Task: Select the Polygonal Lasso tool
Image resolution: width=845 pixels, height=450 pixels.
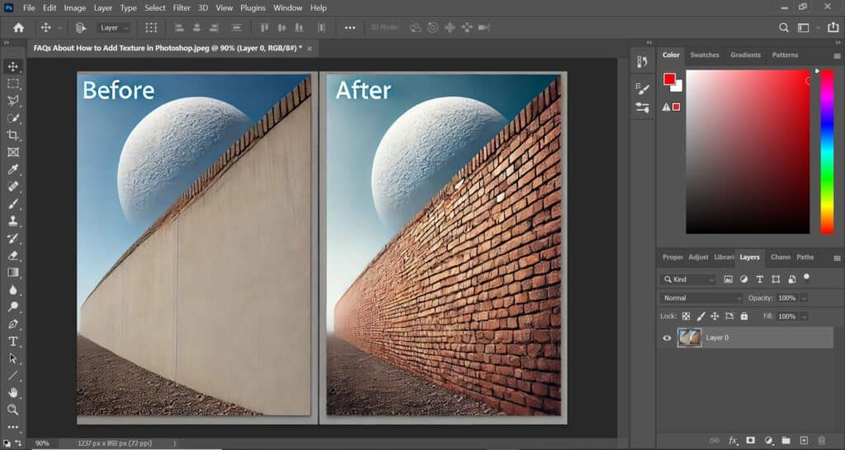Action: pos(13,101)
